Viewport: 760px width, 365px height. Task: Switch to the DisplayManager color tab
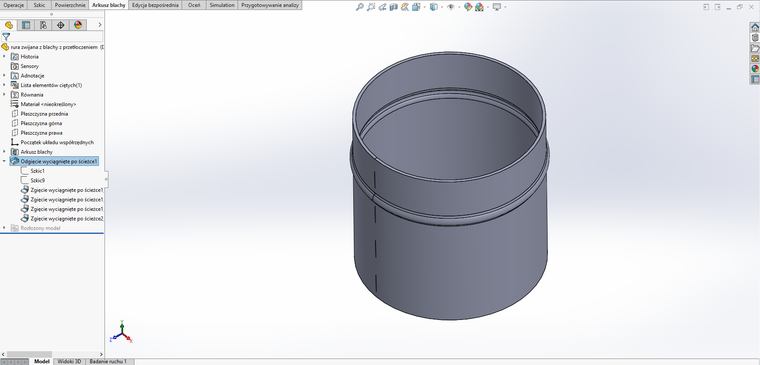78,25
